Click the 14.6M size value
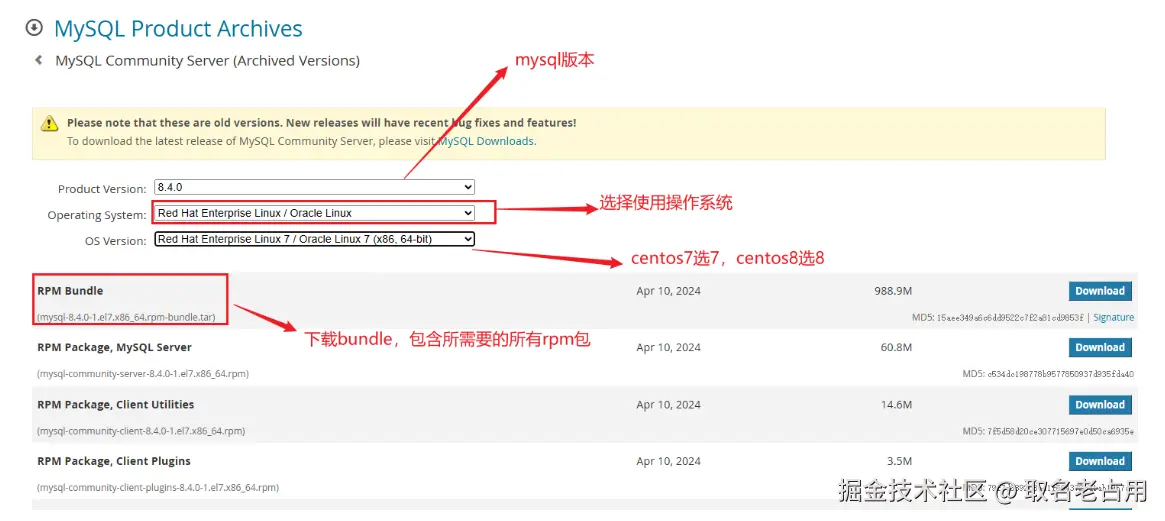The width and height of the screenshot is (1165, 521). click(x=896, y=404)
